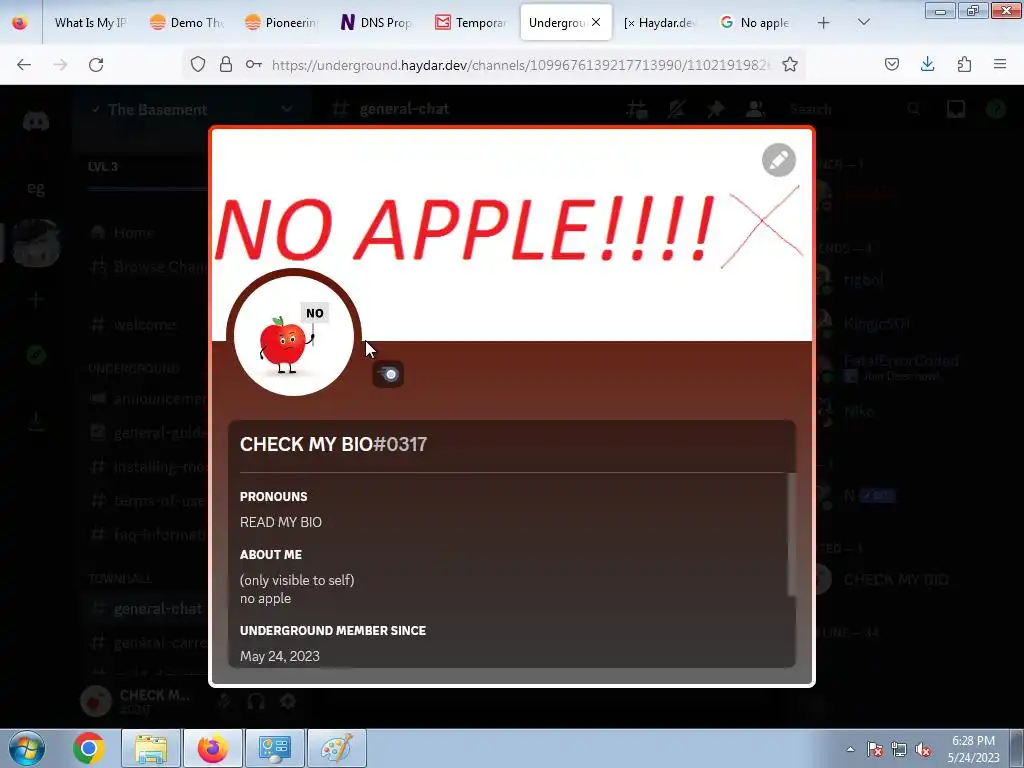Open the Firefox downloads panel
This screenshot has height=768, width=1024.
(x=927, y=64)
